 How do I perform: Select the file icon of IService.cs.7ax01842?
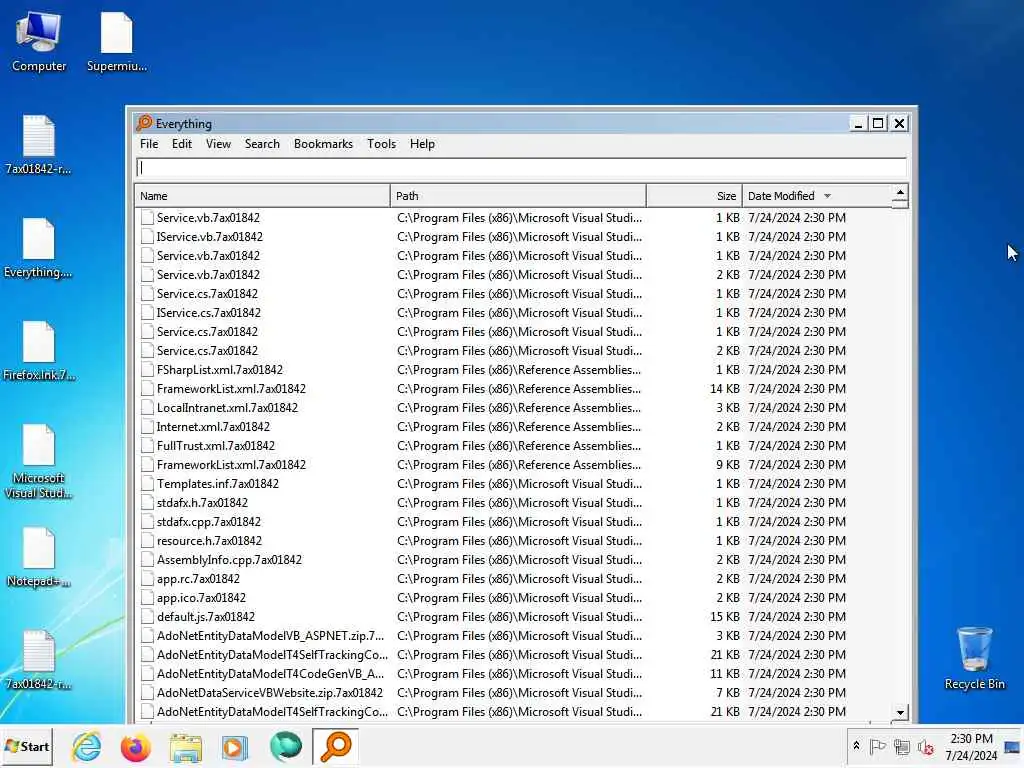point(148,313)
